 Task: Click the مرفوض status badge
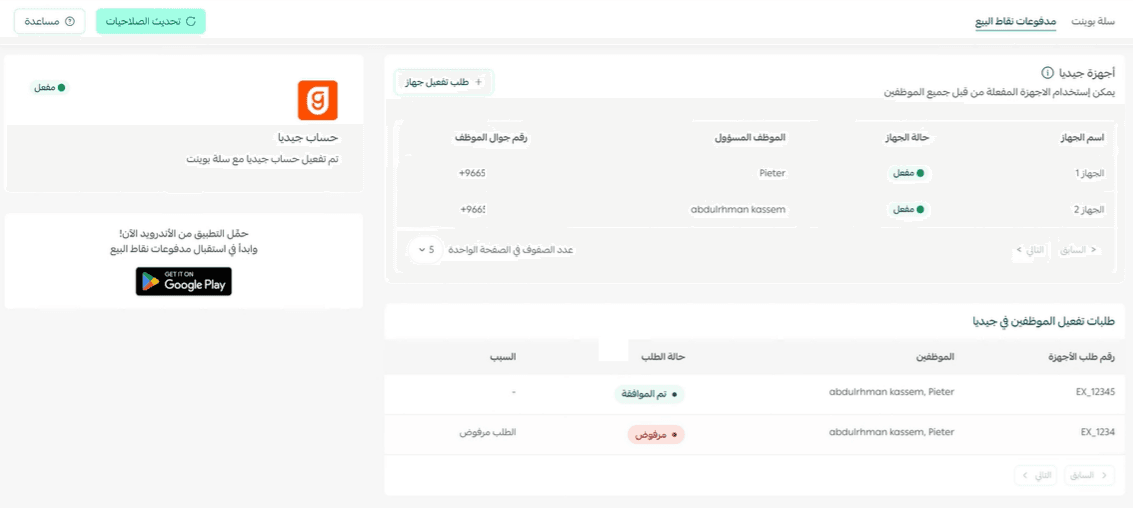[655, 435]
